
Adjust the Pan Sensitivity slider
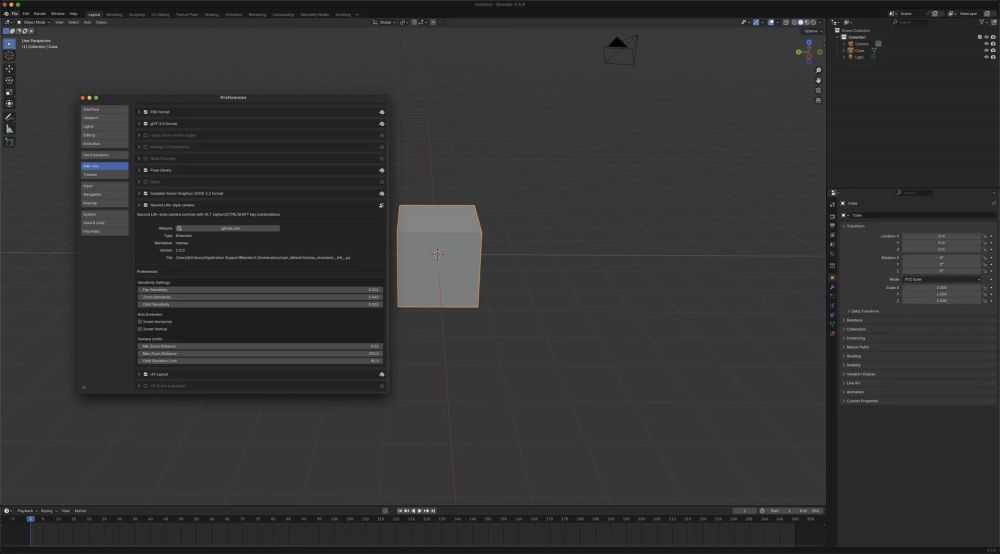[260, 290]
